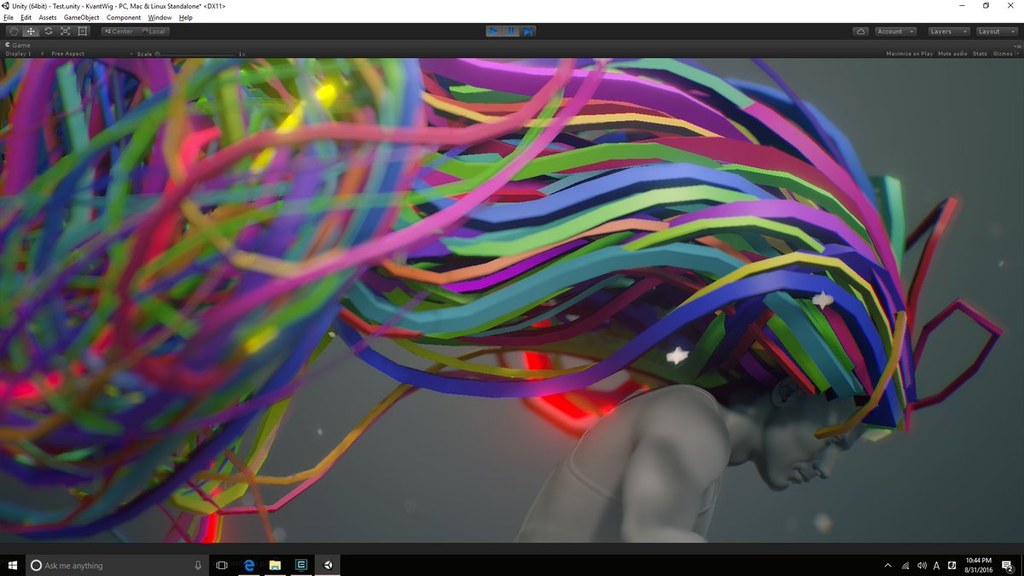
Task: Toggle Maximize on Play
Action: click(x=909, y=54)
